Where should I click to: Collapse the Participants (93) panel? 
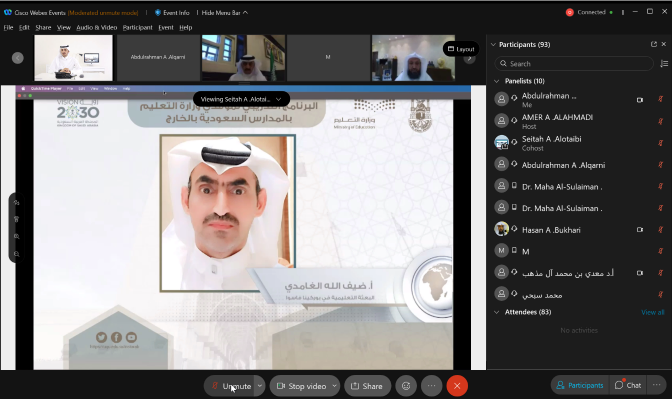[x=493, y=45]
